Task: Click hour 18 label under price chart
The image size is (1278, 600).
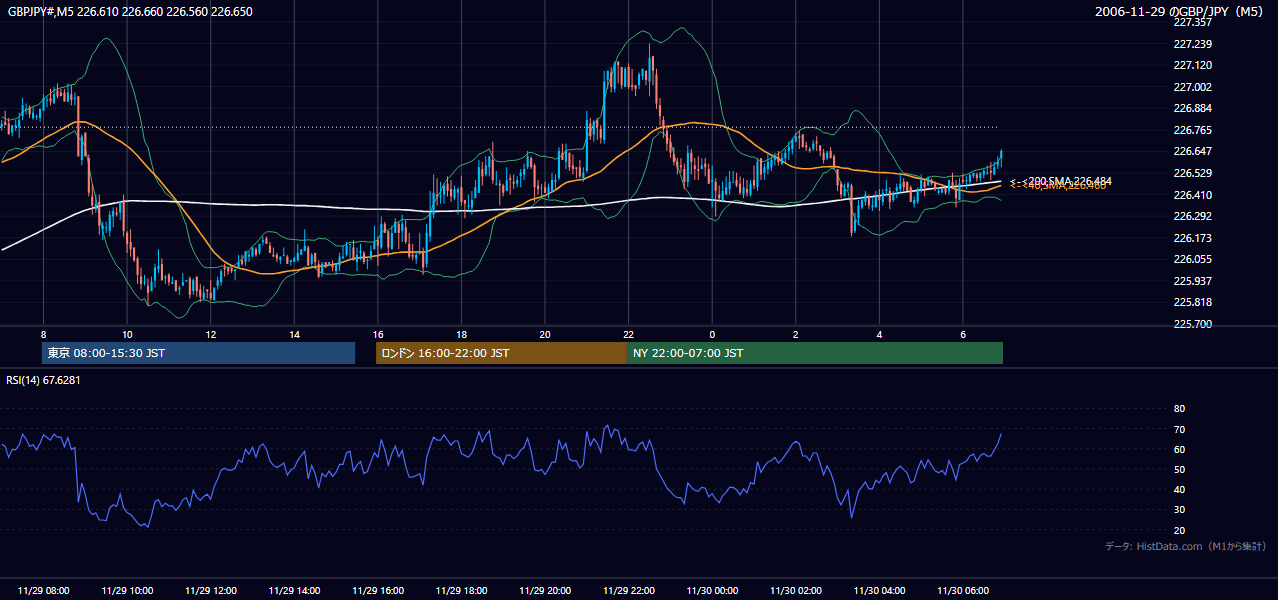Action: (461, 333)
